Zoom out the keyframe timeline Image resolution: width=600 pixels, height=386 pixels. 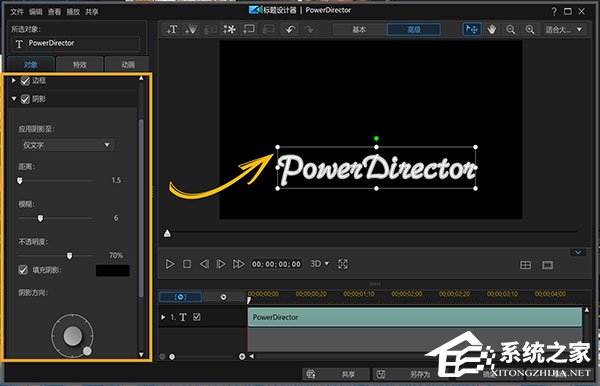coord(162,357)
